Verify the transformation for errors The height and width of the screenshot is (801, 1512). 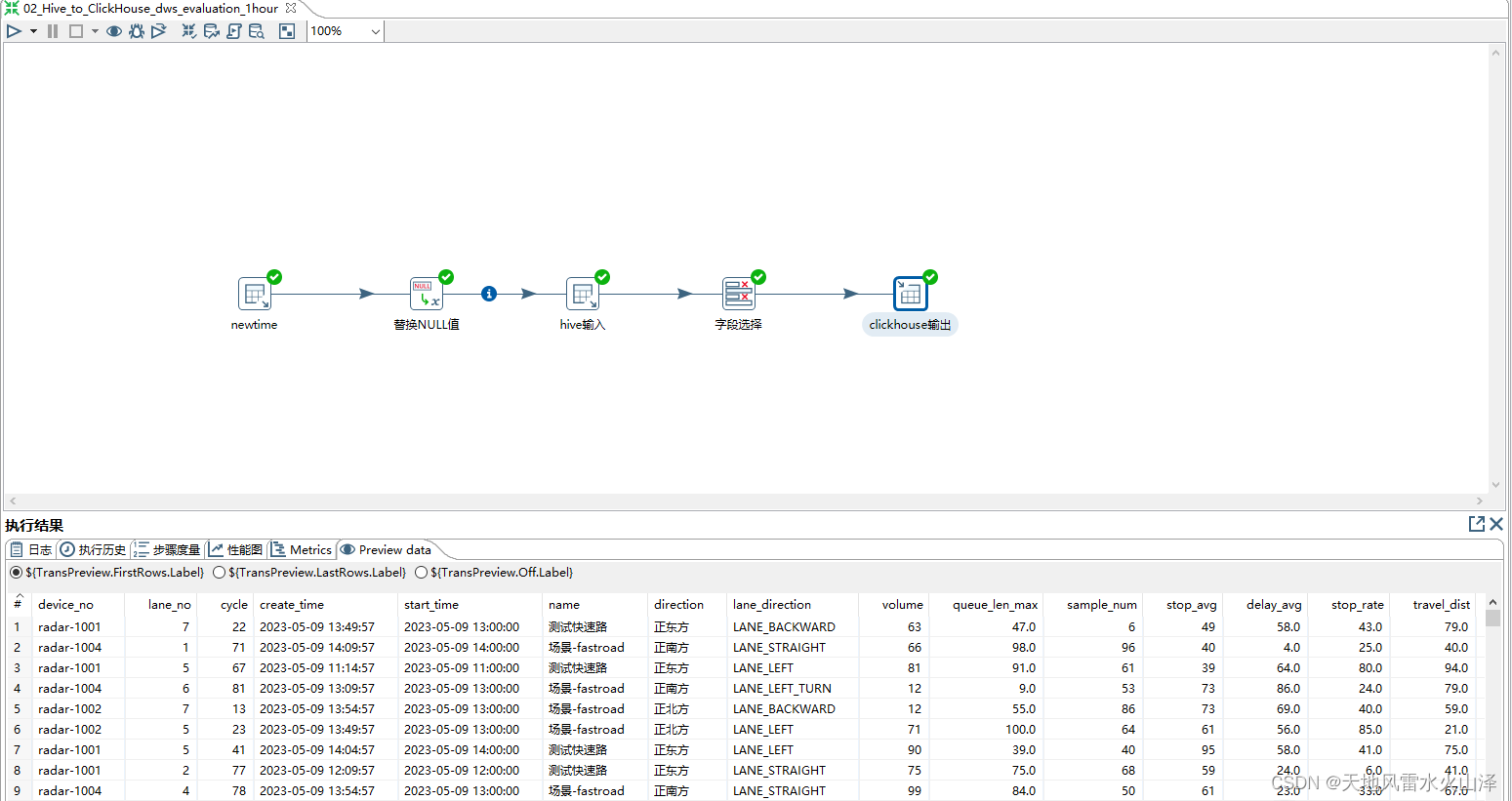188,30
